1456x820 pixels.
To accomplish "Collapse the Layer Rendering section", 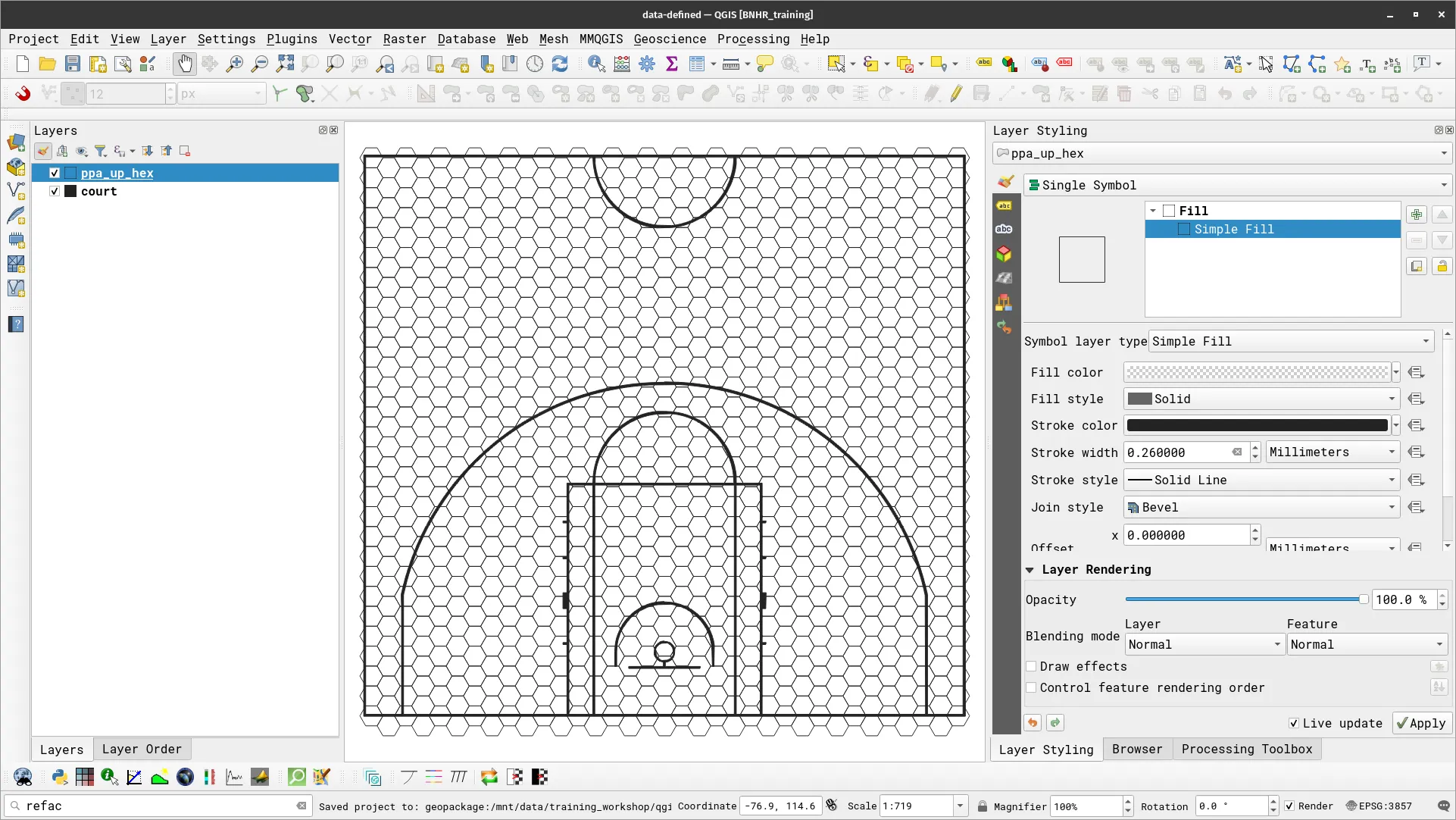I will [x=1032, y=570].
